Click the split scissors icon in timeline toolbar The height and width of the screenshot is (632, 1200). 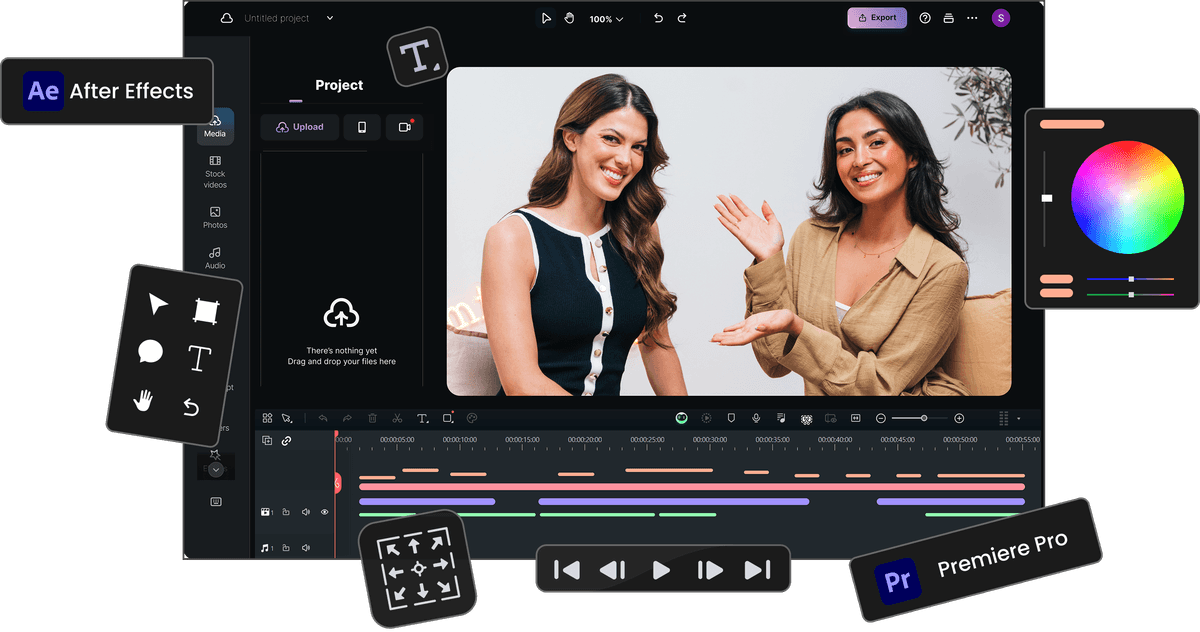coord(397,418)
